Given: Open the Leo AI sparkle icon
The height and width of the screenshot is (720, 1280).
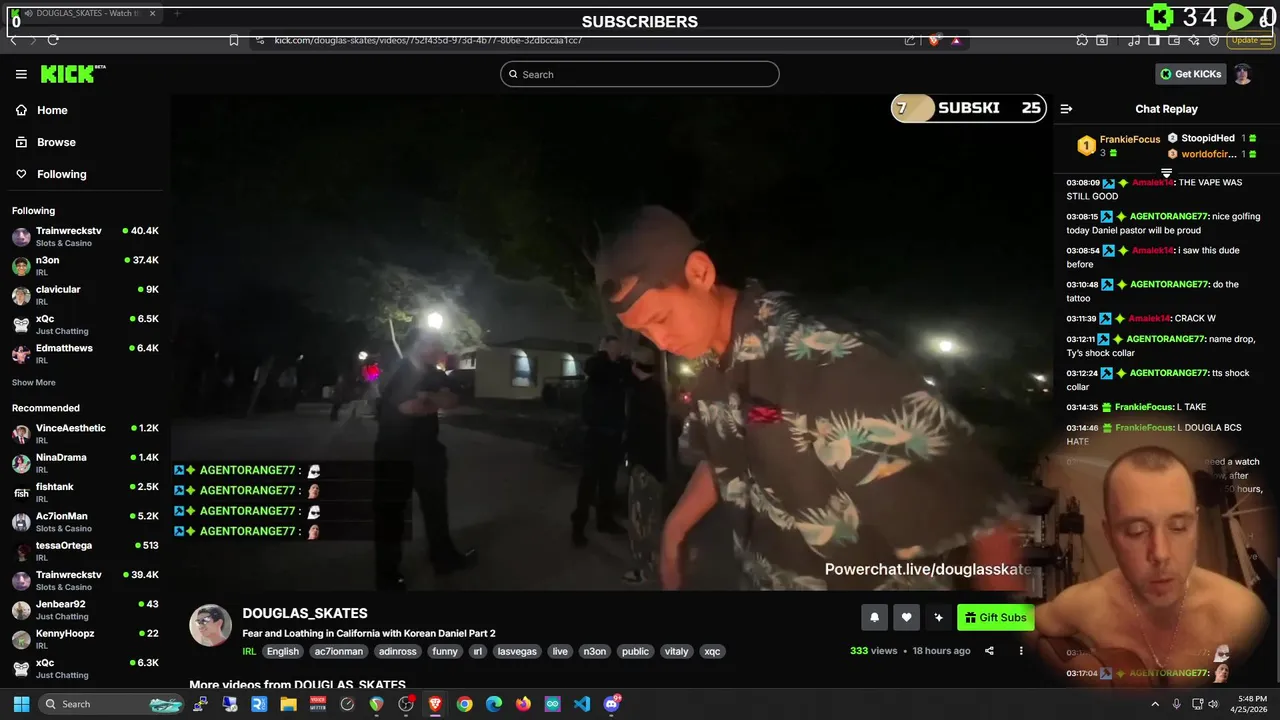Looking at the screenshot, I should click(x=1194, y=40).
